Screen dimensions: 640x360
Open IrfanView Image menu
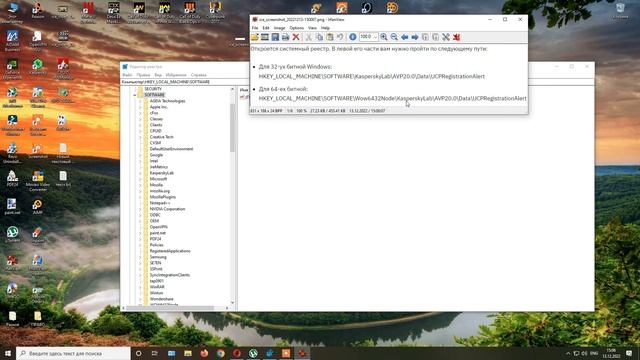(279, 28)
